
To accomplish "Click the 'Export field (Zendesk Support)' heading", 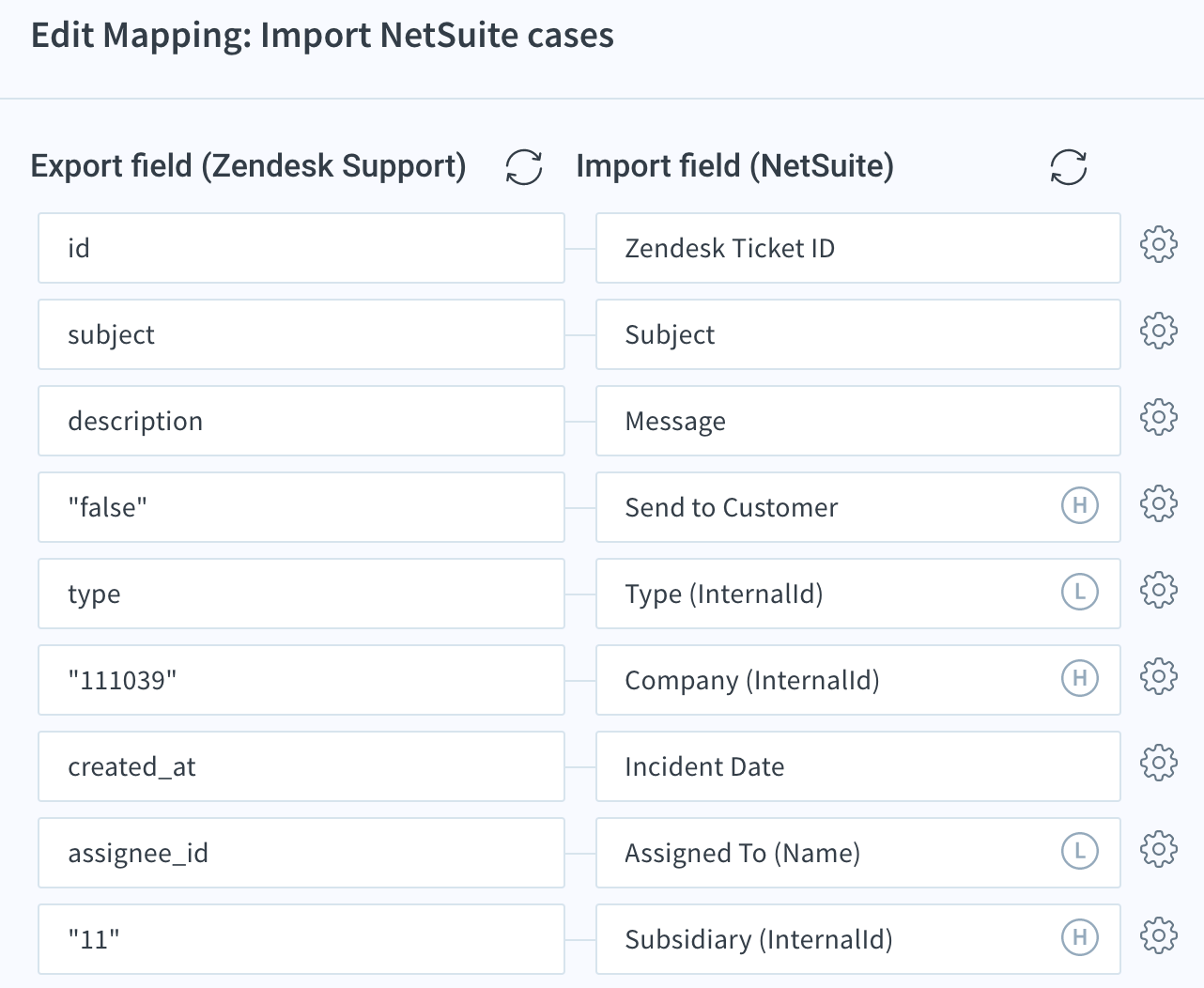I will 248,166.
